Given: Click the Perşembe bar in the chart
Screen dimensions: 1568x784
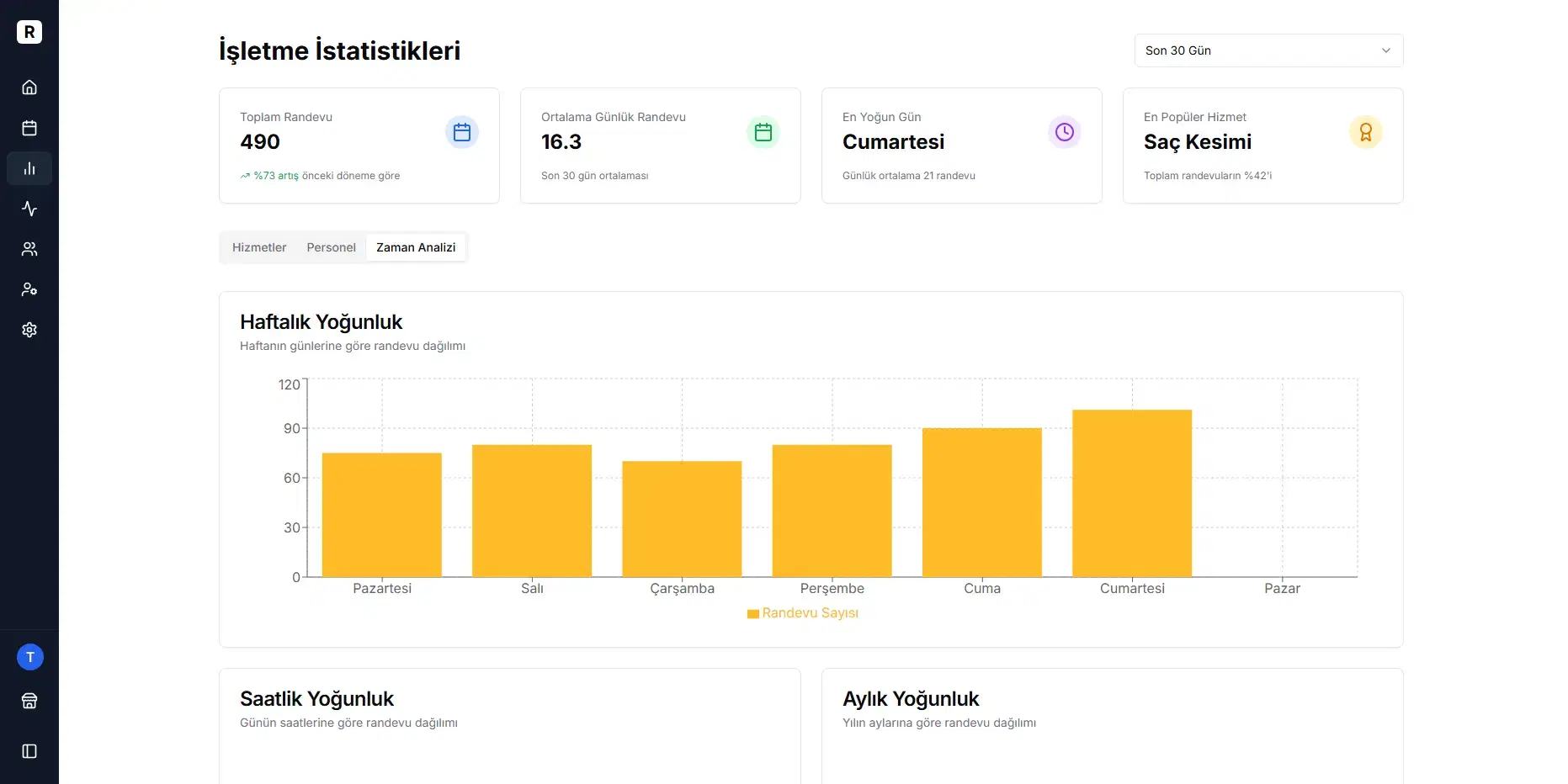Looking at the screenshot, I should click(832, 511).
